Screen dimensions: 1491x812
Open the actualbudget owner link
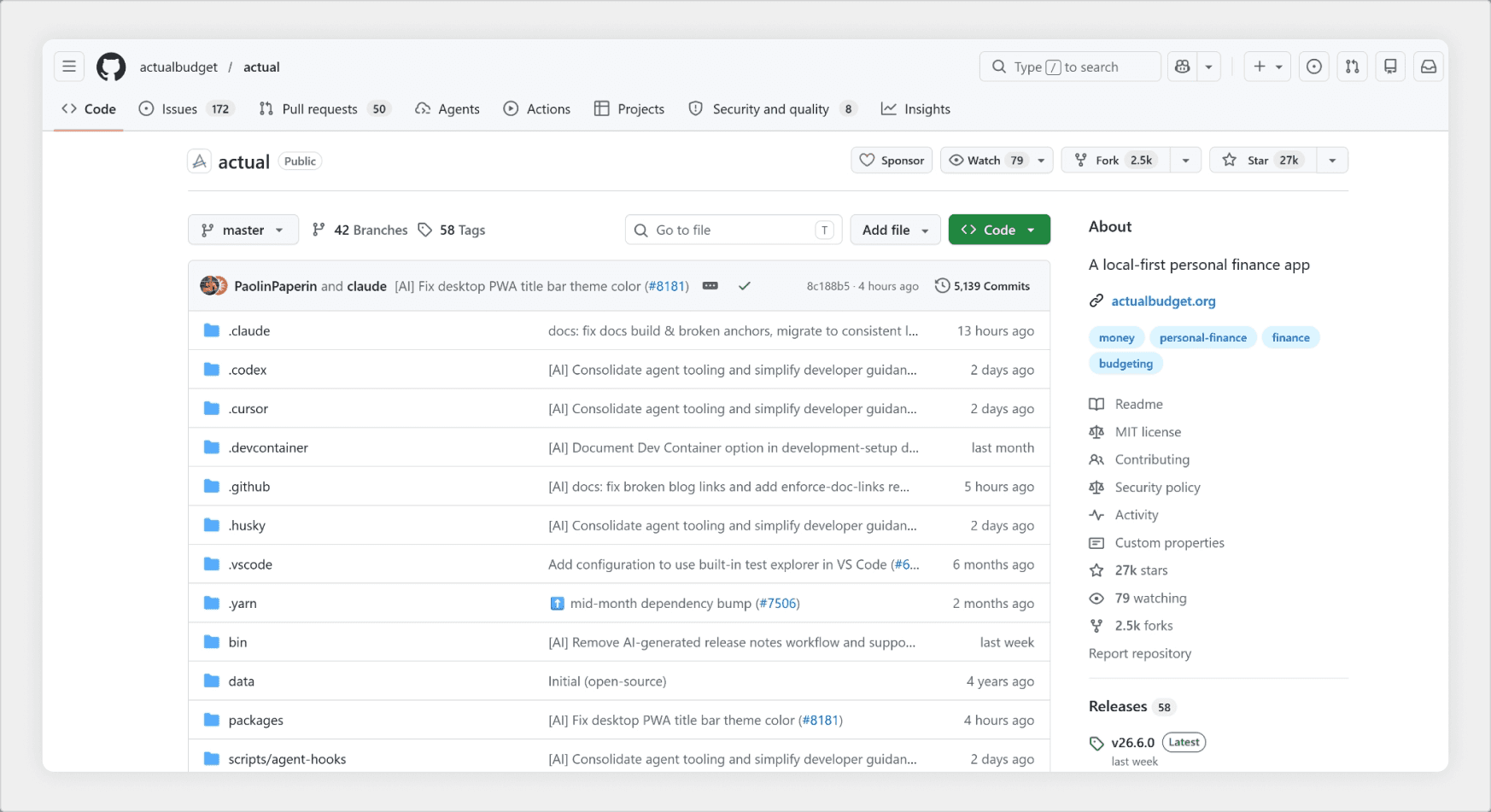point(178,67)
